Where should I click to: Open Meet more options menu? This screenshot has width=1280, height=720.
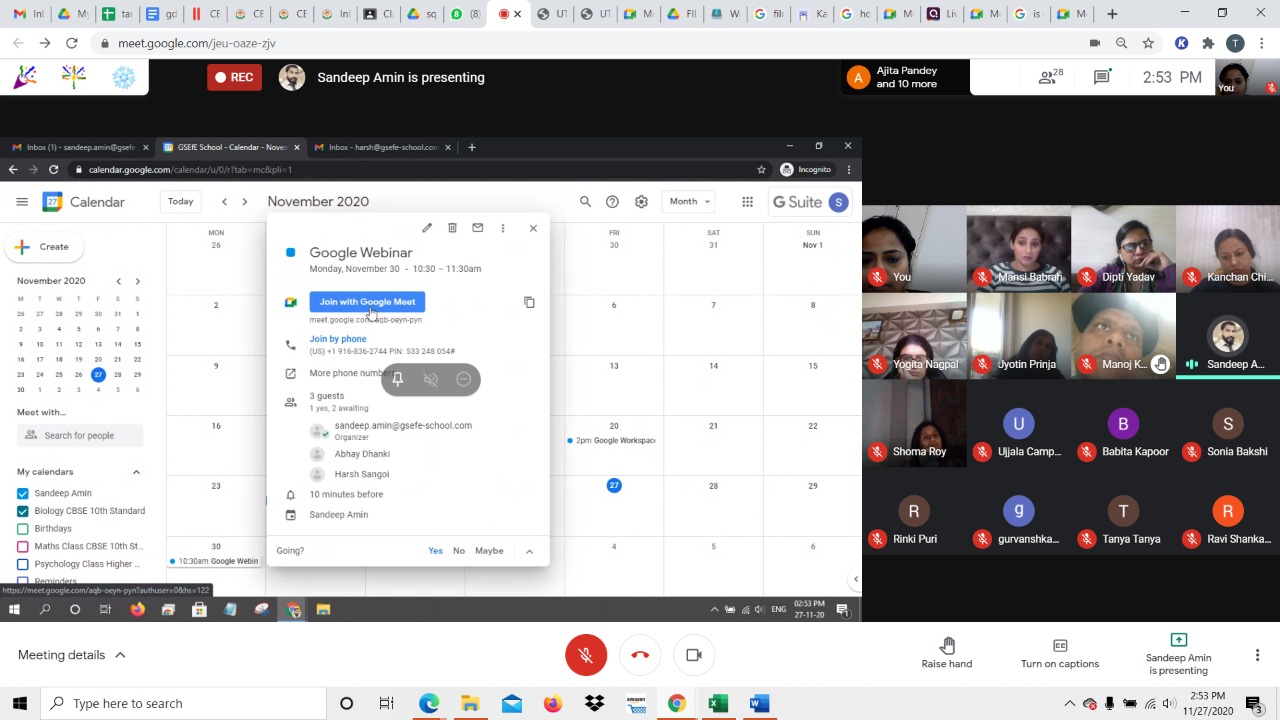[1257, 655]
